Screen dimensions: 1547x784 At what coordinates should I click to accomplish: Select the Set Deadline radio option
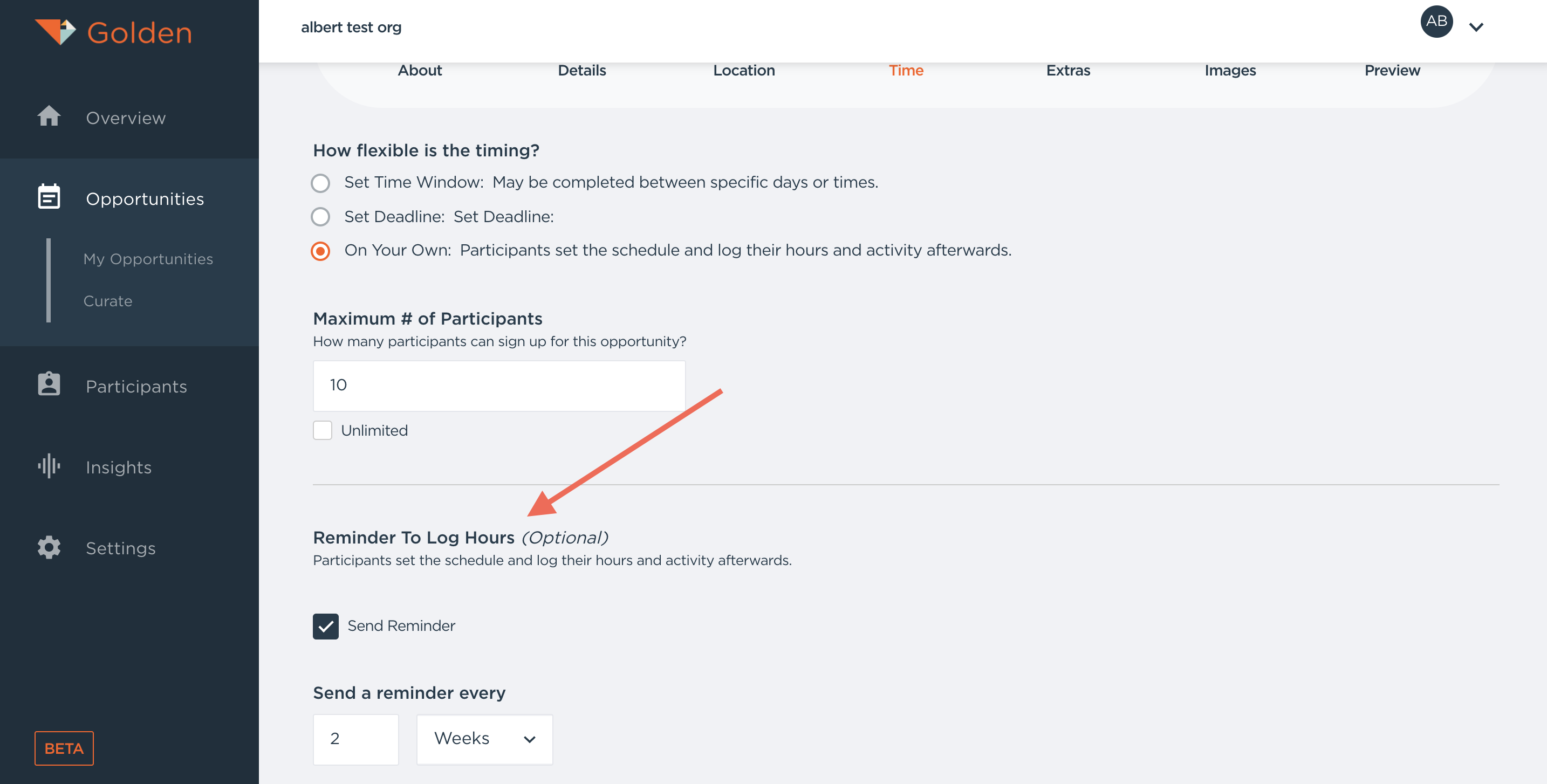coord(321,217)
